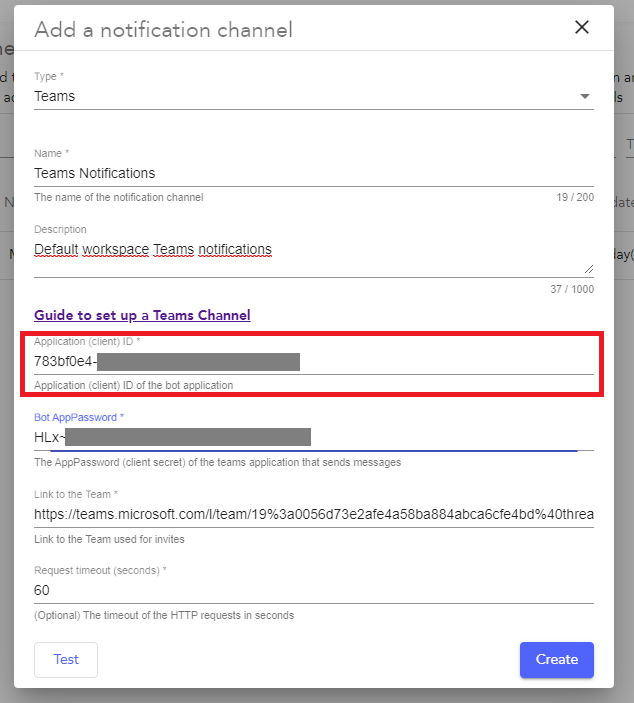This screenshot has width=634, height=703.
Task: Click helper text The name of the notification channel
Action: 119,197
